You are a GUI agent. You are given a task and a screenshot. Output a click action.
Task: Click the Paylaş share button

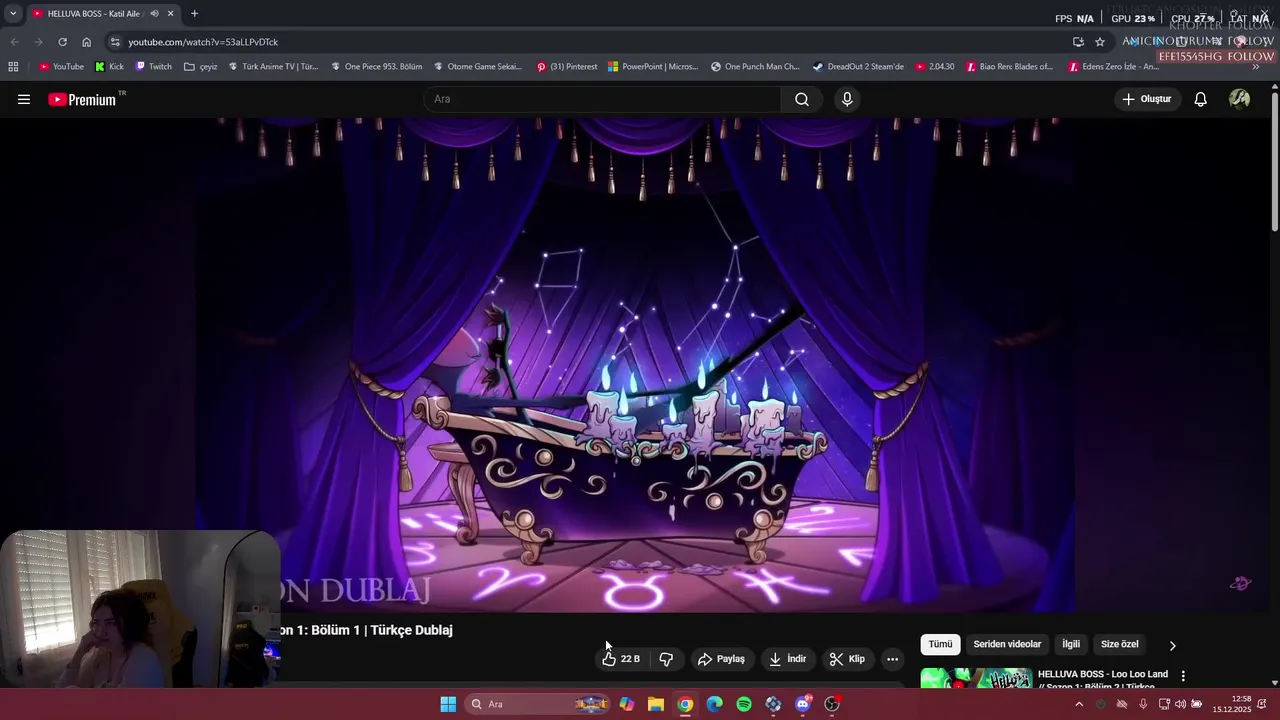[721, 659]
